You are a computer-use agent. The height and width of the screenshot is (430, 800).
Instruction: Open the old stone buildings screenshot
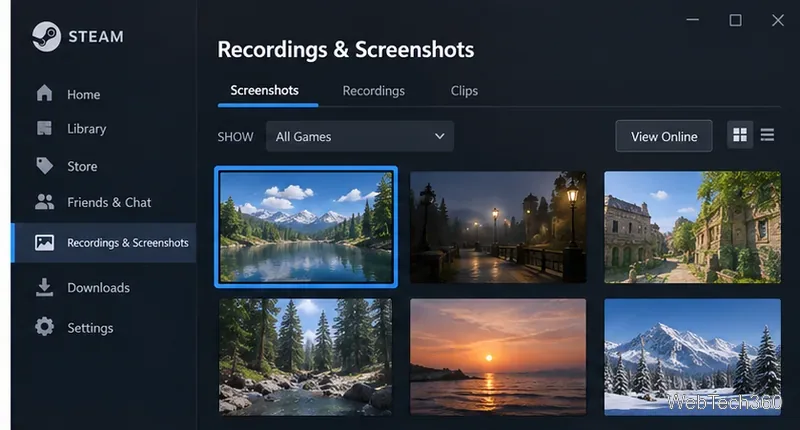(692, 227)
